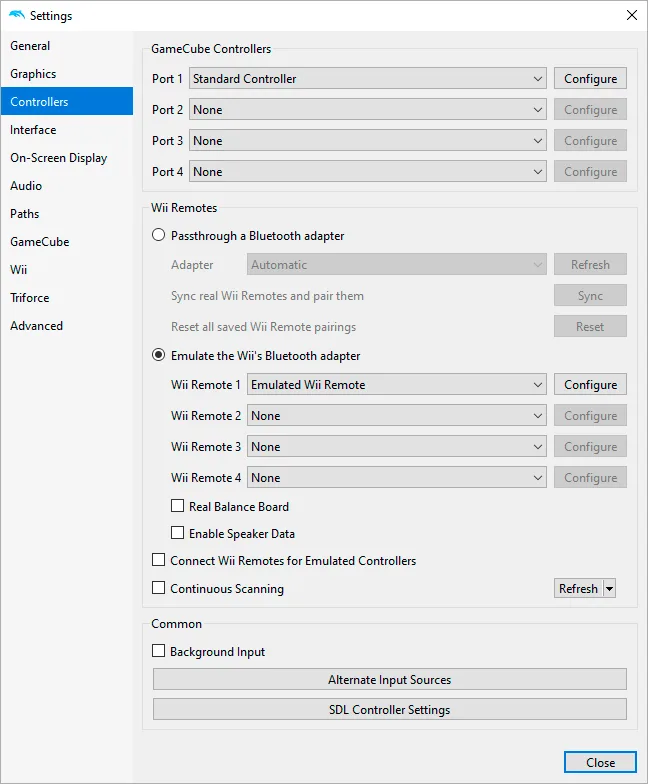Toggle Enable Speaker Data

pos(178,532)
